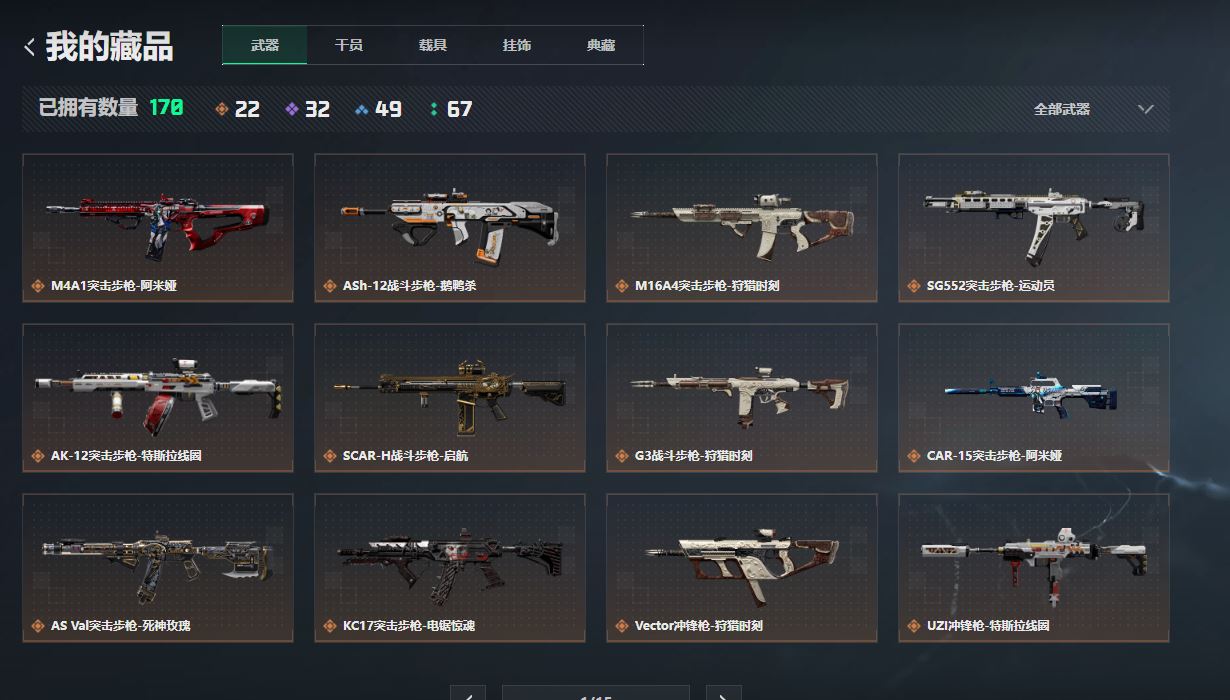Click the previous page arrow at the bottom
1230x700 pixels.
468,693
